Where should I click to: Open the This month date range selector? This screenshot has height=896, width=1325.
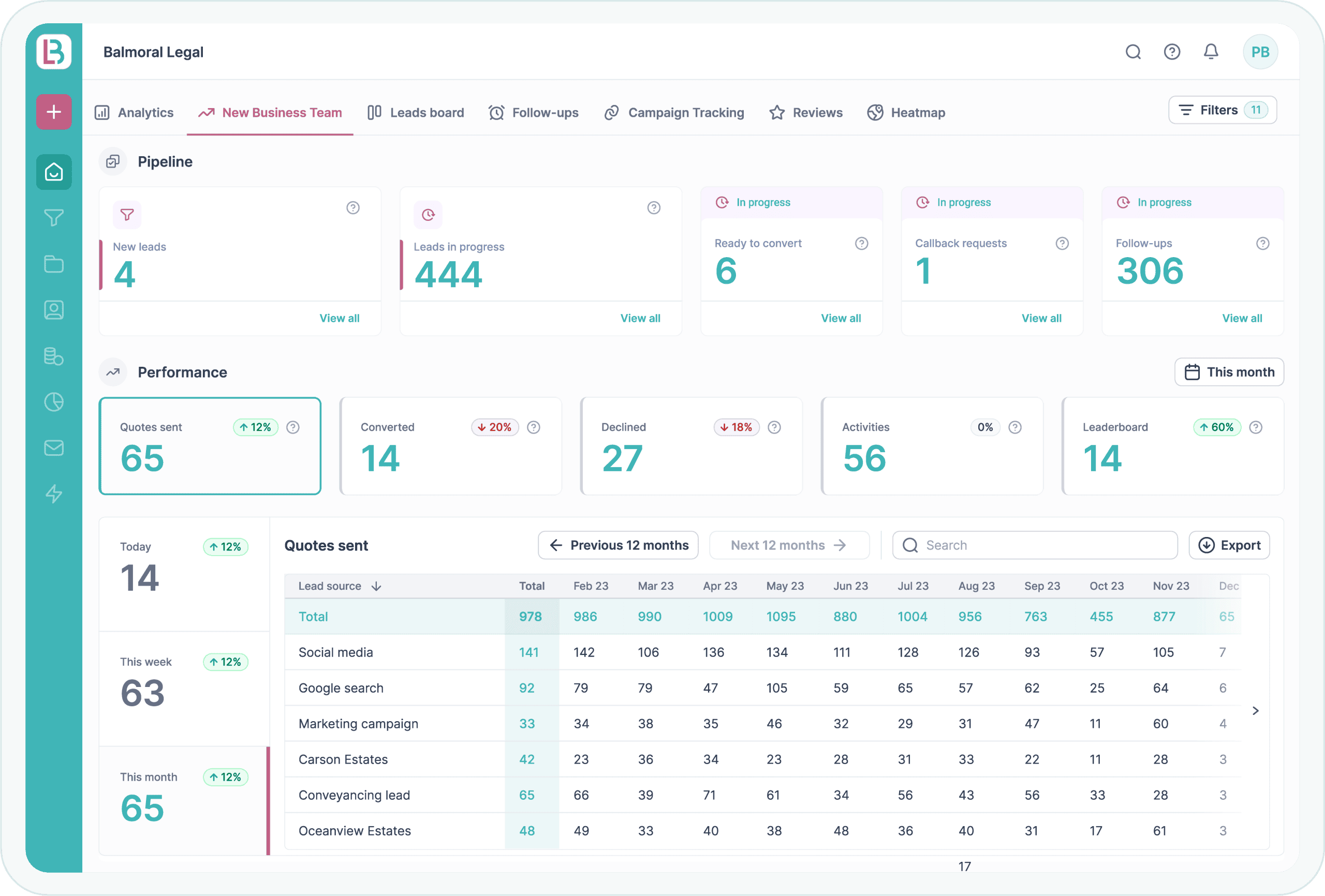(x=1229, y=371)
